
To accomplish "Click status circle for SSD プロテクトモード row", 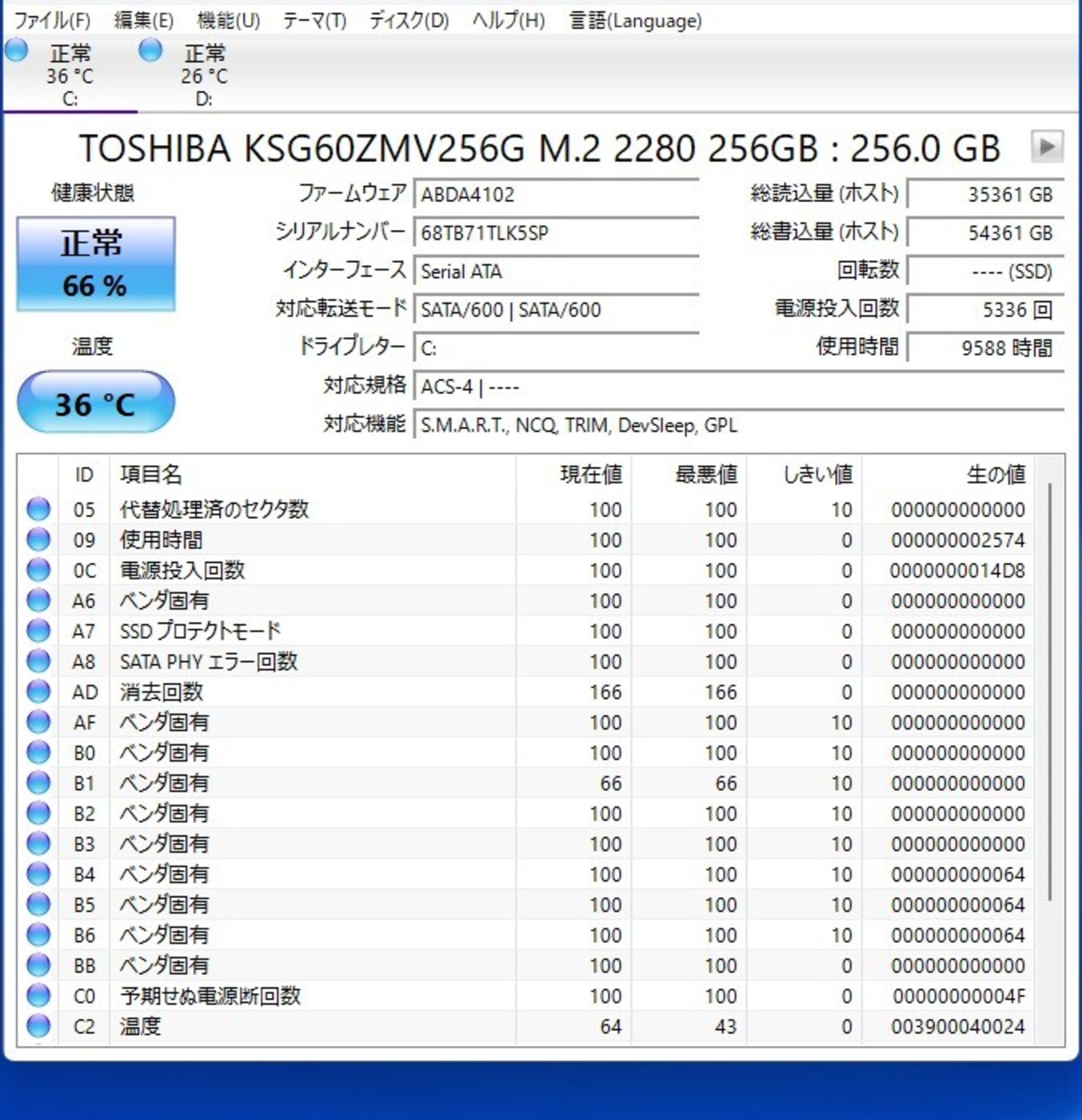I will 38,631.
